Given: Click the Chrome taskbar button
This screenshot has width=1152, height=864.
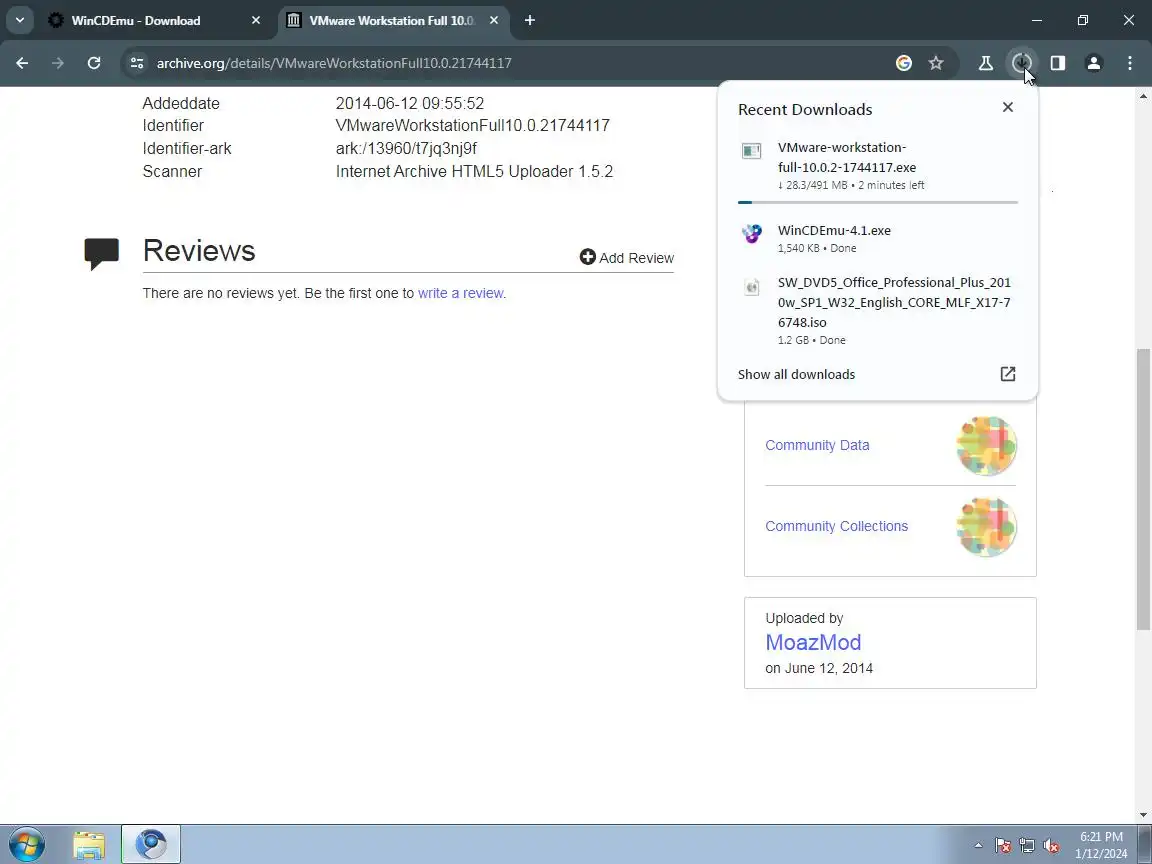Looking at the screenshot, I should coord(151,845).
